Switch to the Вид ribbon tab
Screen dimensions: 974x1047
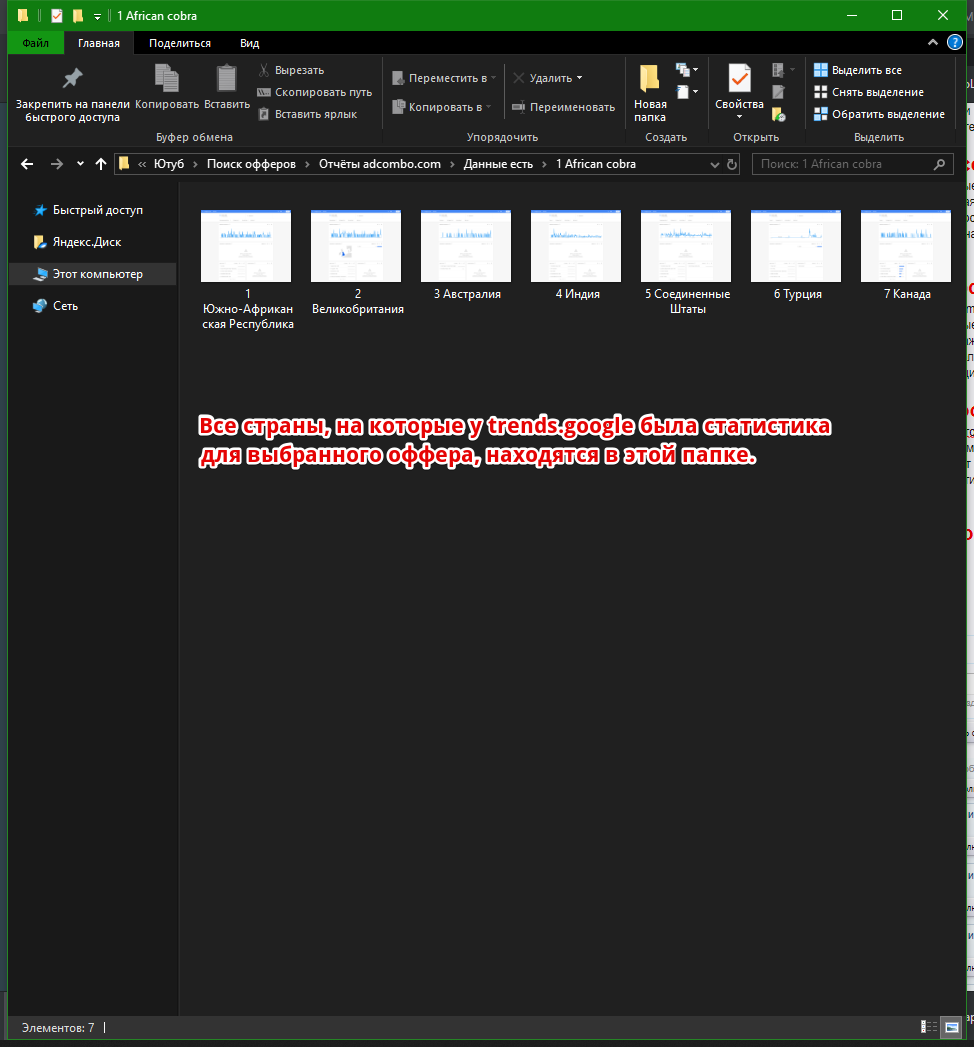[249, 43]
